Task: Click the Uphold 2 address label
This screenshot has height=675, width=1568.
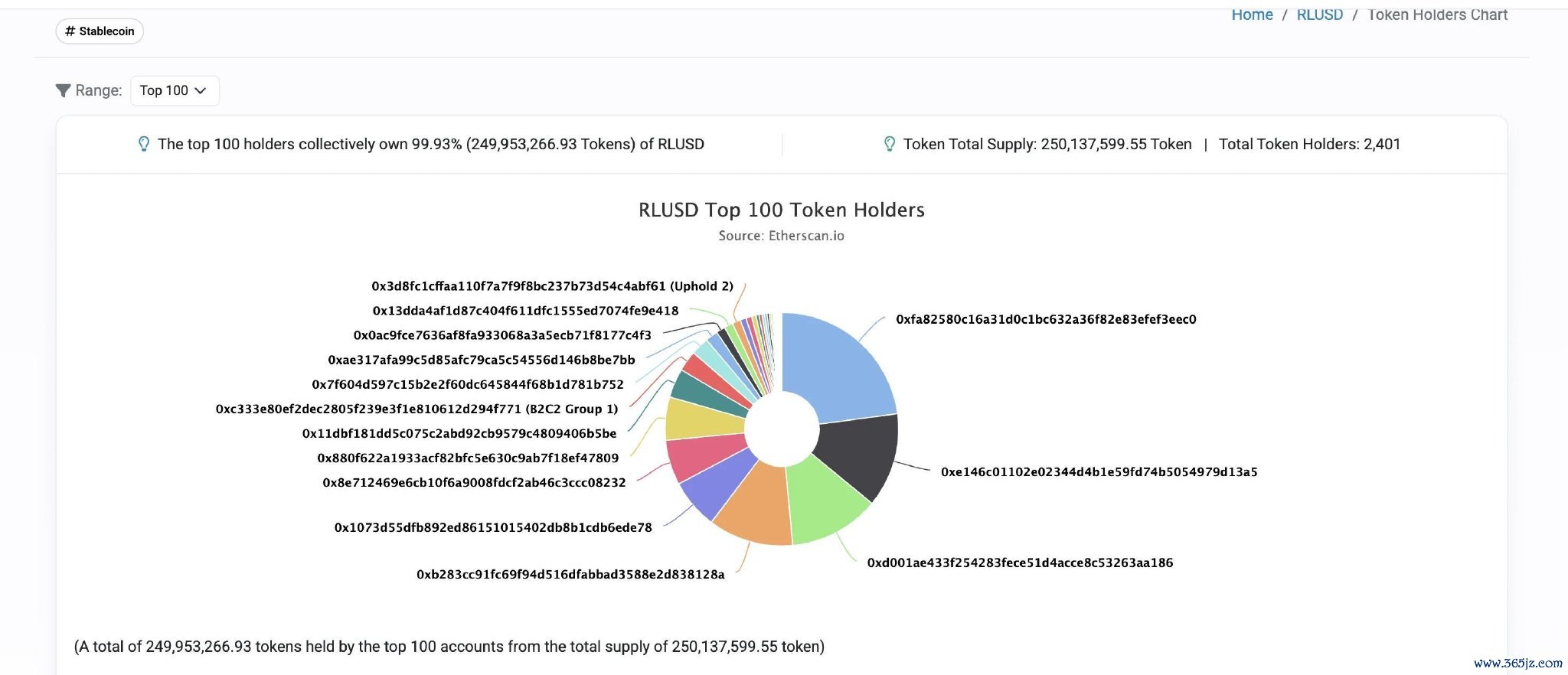Action: (552, 286)
